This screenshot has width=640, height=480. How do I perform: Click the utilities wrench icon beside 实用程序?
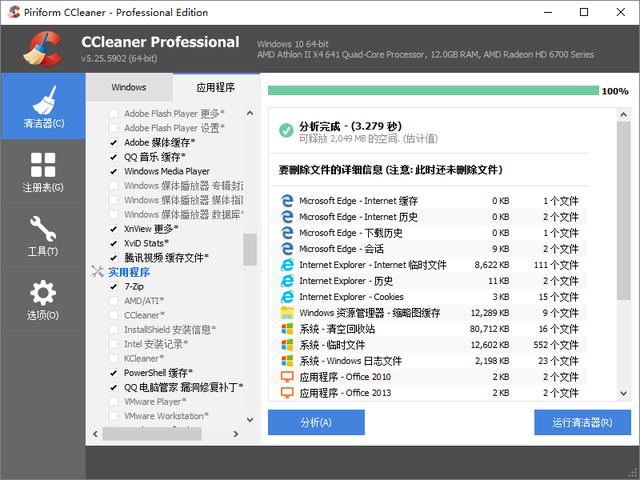(x=97, y=271)
